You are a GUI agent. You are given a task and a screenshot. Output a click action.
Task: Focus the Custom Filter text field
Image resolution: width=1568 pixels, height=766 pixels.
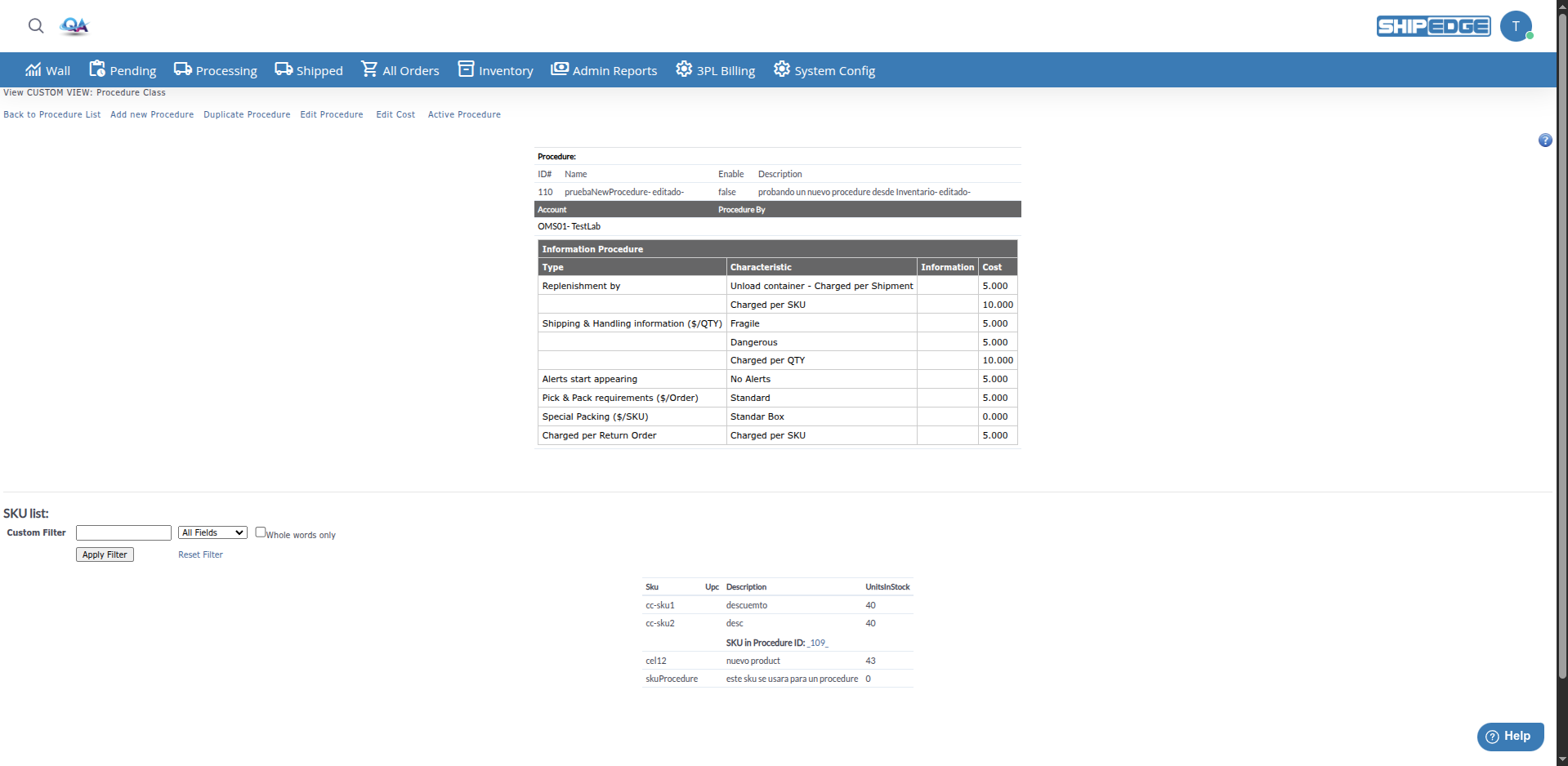pyautogui.click(x=123, y=532)
